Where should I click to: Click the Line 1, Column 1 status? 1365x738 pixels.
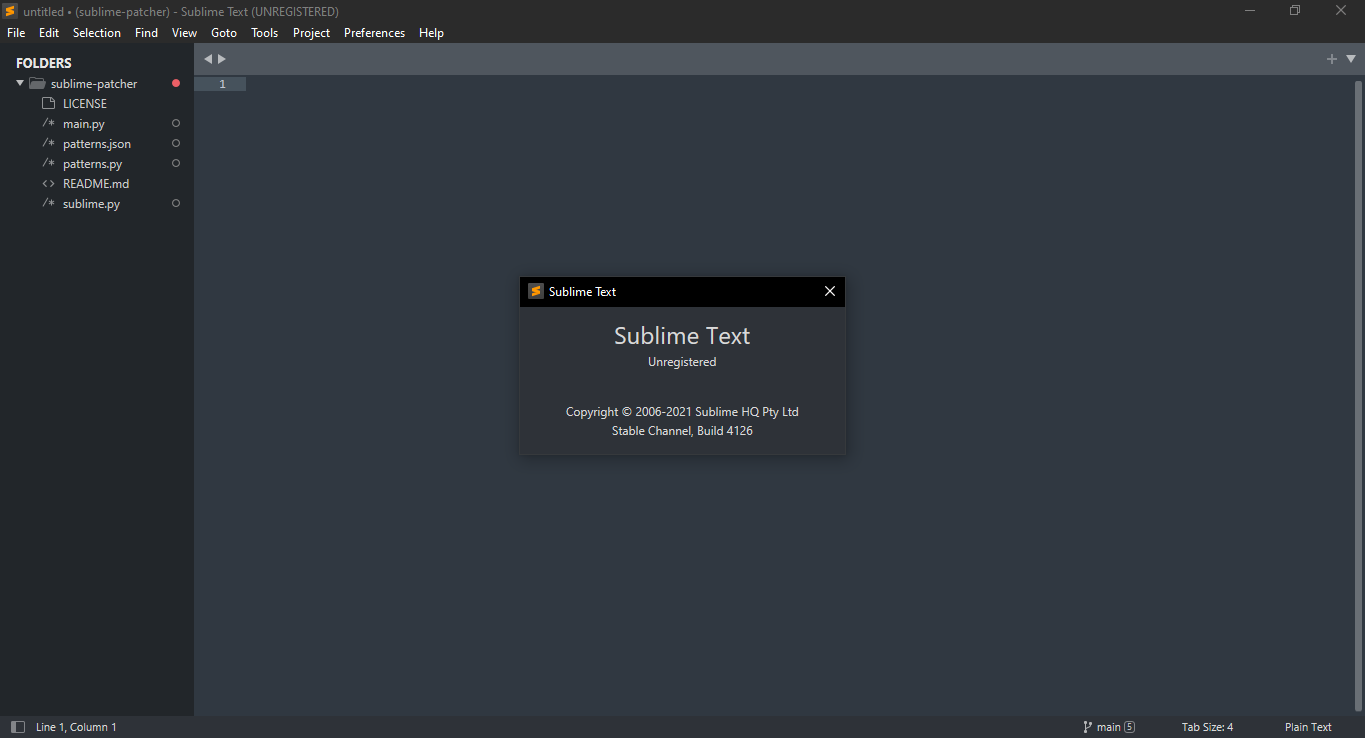click(76, 727)
